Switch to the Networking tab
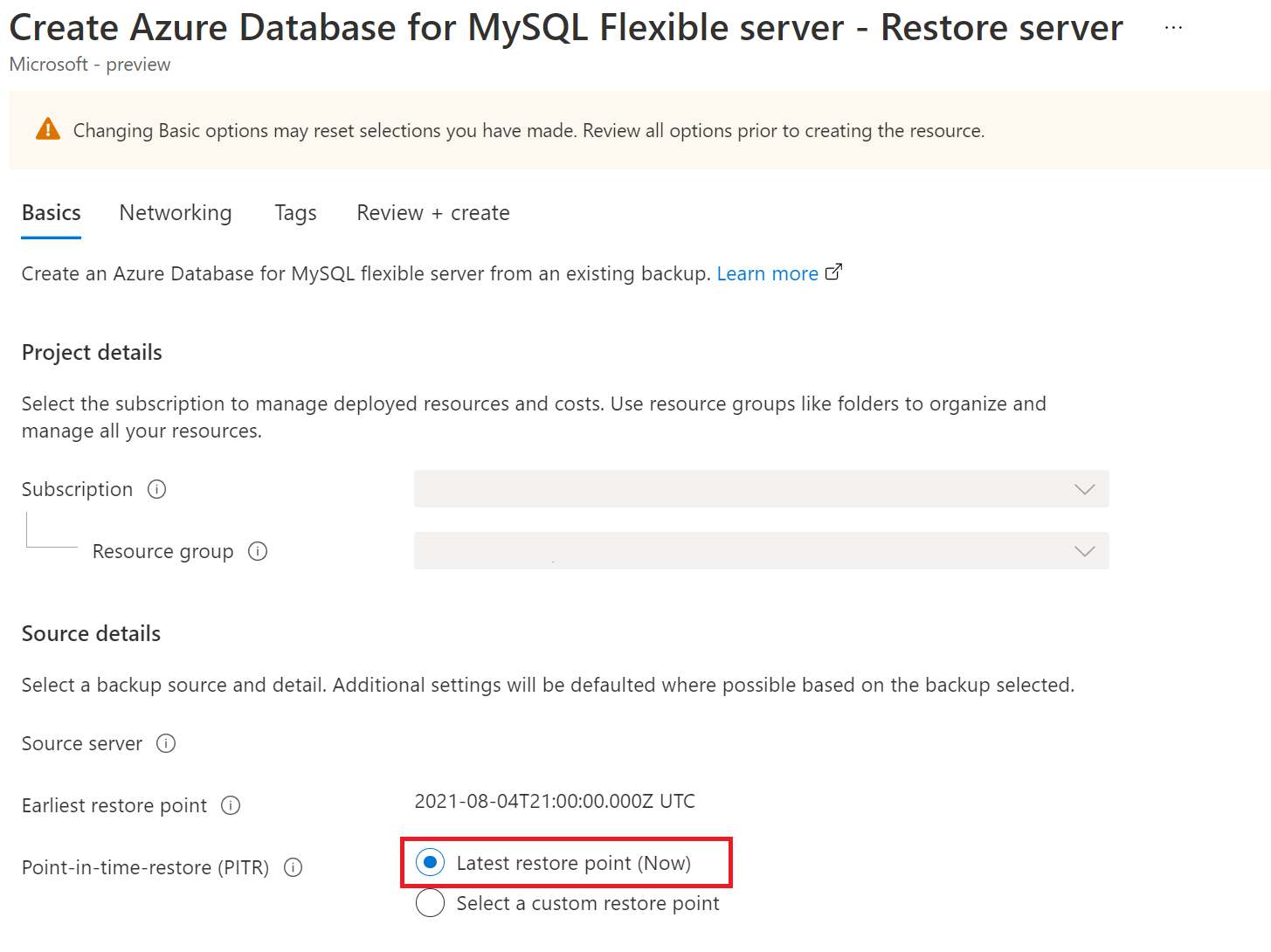1271x952 pixels. click(x=176, y=213)
